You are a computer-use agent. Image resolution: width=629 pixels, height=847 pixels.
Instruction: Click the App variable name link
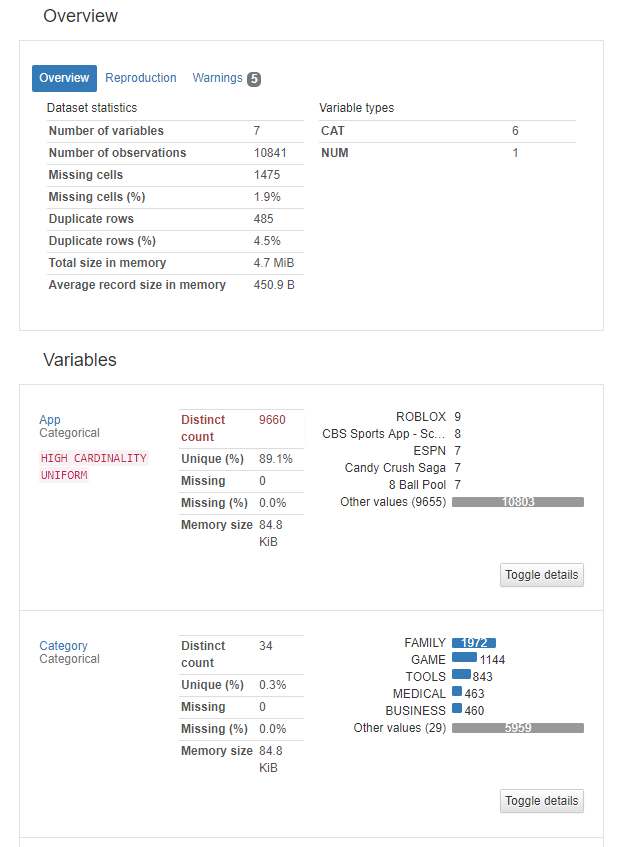pos(50,420)
